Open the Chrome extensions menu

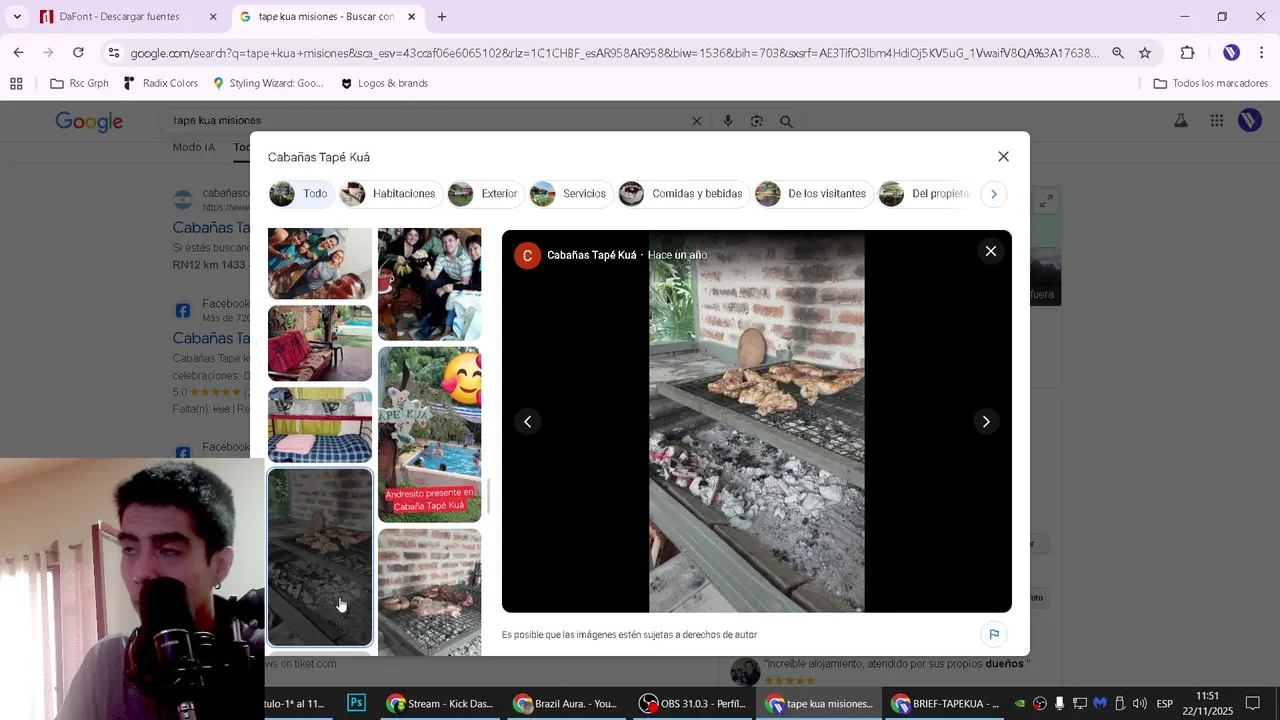pyautogui.click(x=1187, y=53)
